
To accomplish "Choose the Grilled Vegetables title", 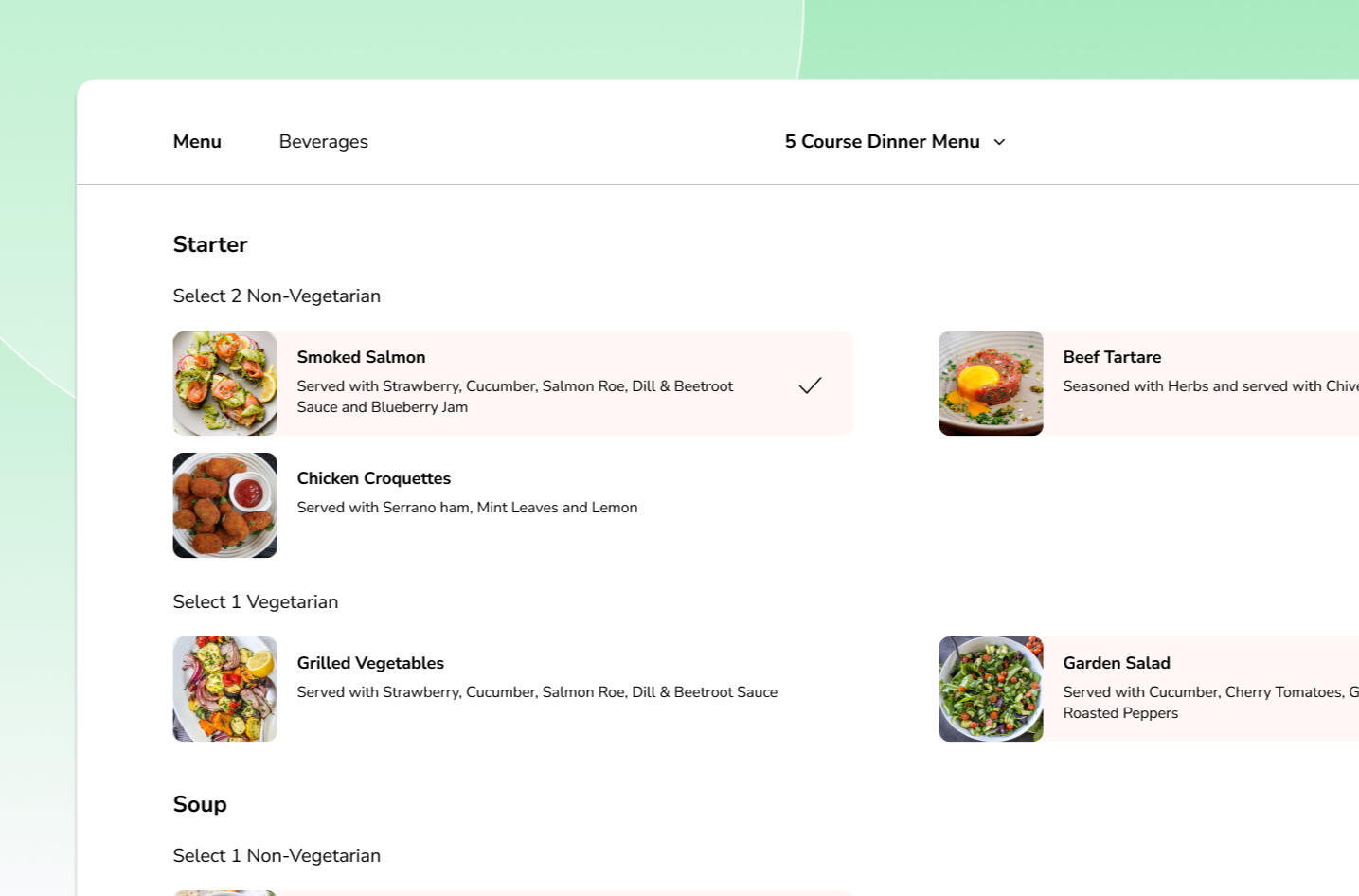I will tap(370, 663).
